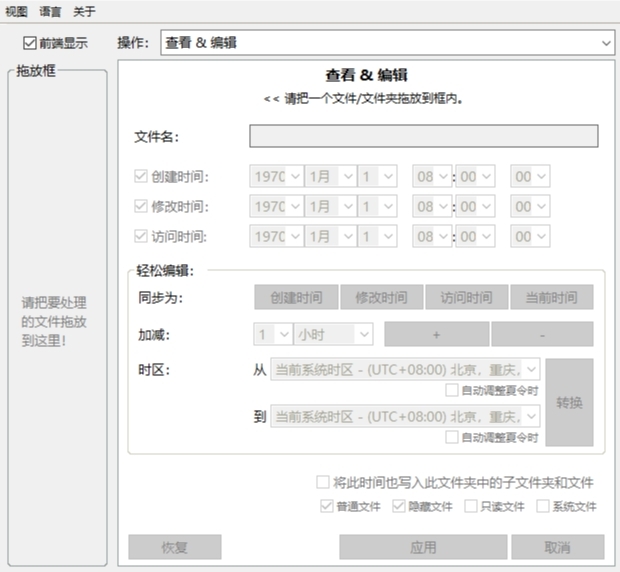Screen dimensions: 620x572
Task: Click the 文件名 input field
Action: click(x=423, y=136)
